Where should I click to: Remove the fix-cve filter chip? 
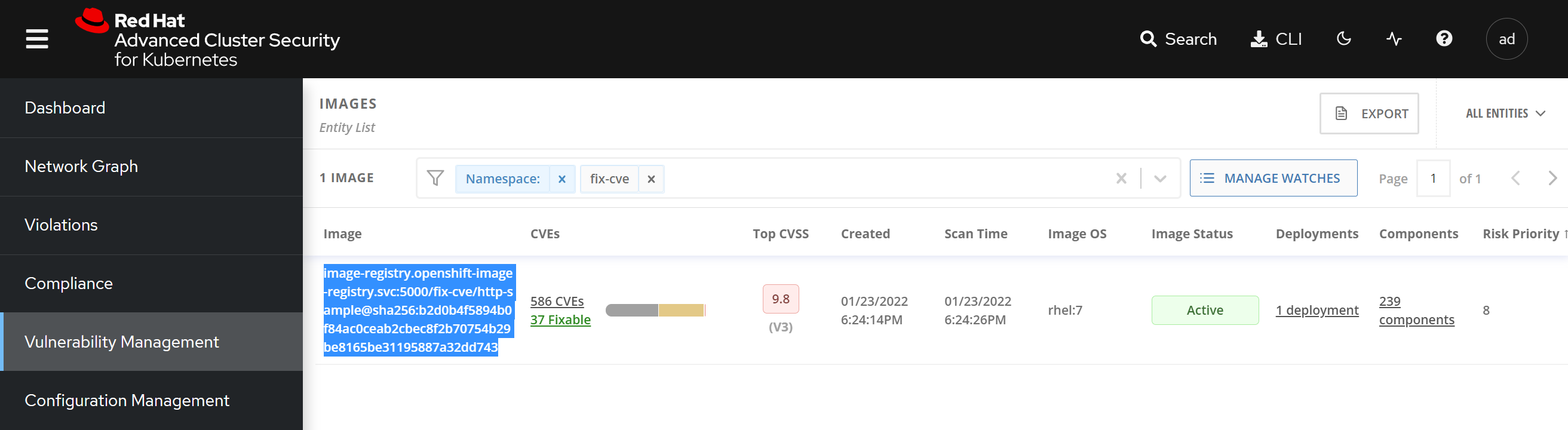(x=651, y=179)
